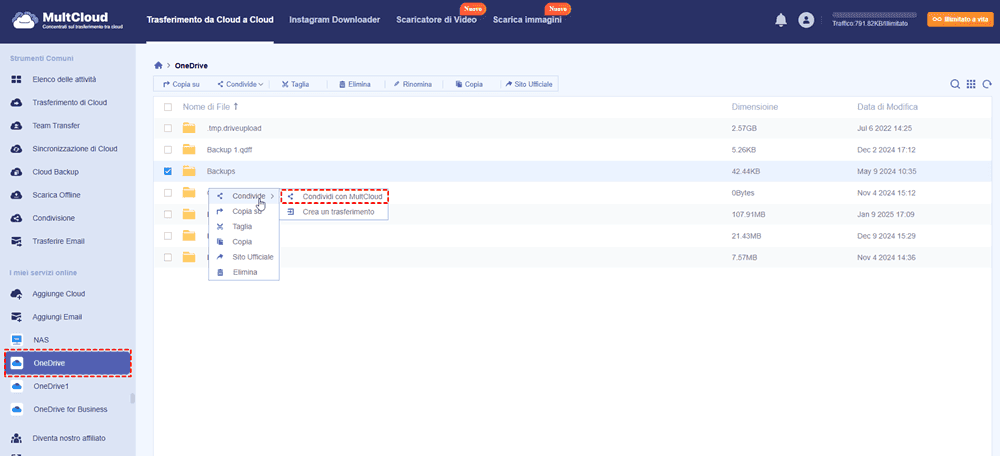This screenshot has width=1000, height=456.
Task: Click date Jan 9 2025 17:09
Action: (886, 214)
